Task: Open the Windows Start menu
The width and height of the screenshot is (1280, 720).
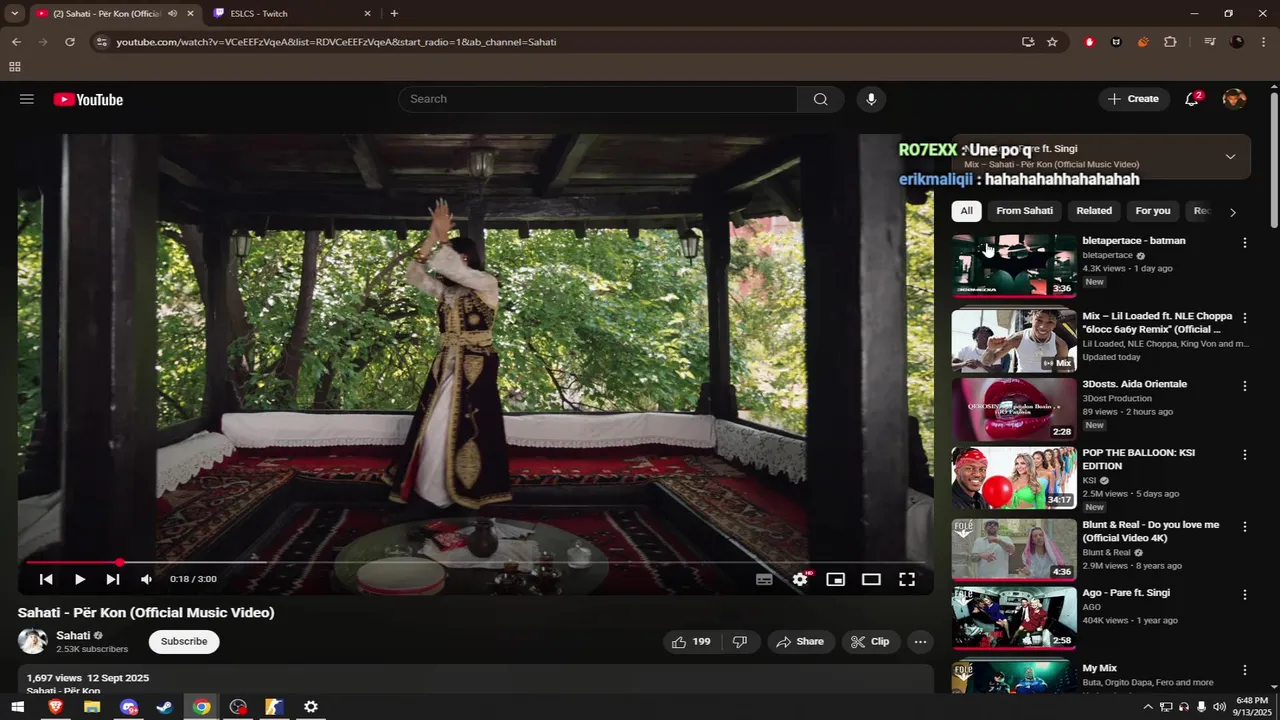Action: pos(17,707)
